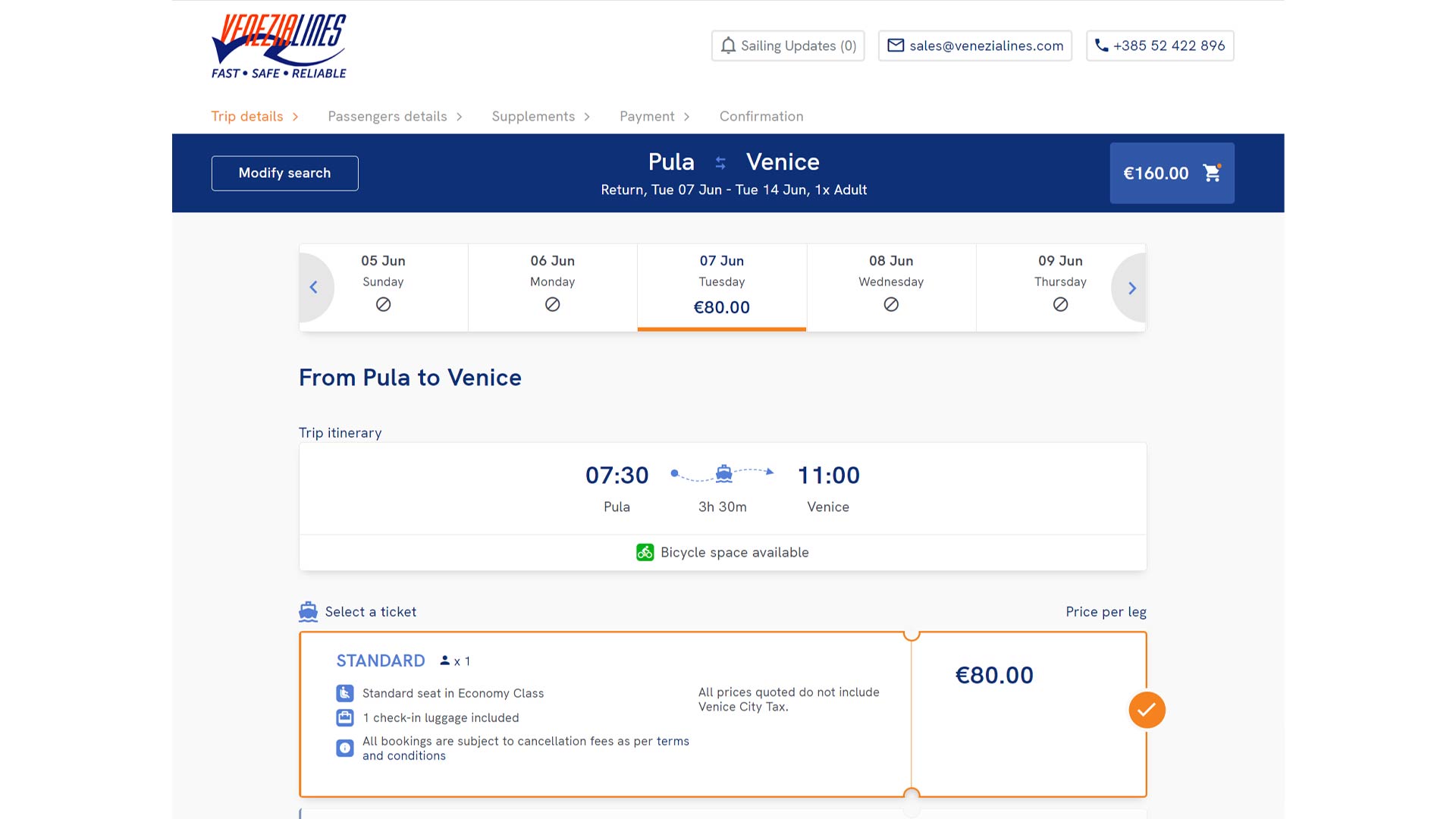Go to Passengers details step
1456x819 pixels.
(x=387, y=117)
